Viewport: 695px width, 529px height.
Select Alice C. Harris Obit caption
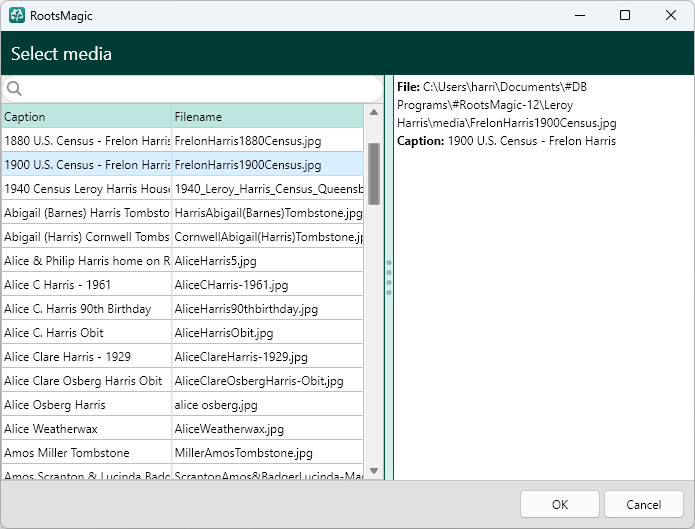click(x=54, y=333)
